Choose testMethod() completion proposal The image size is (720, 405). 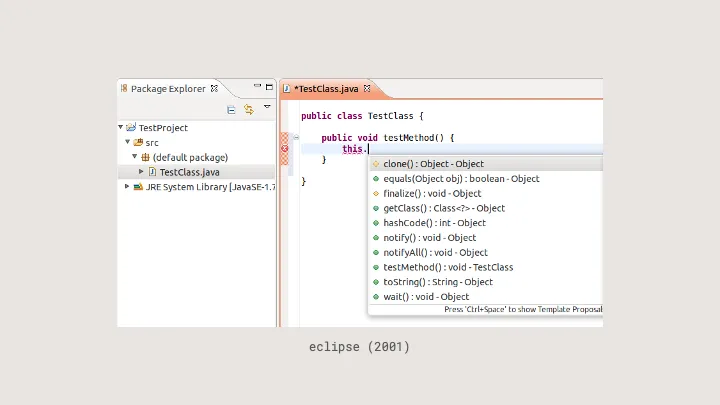pos(486,267)
